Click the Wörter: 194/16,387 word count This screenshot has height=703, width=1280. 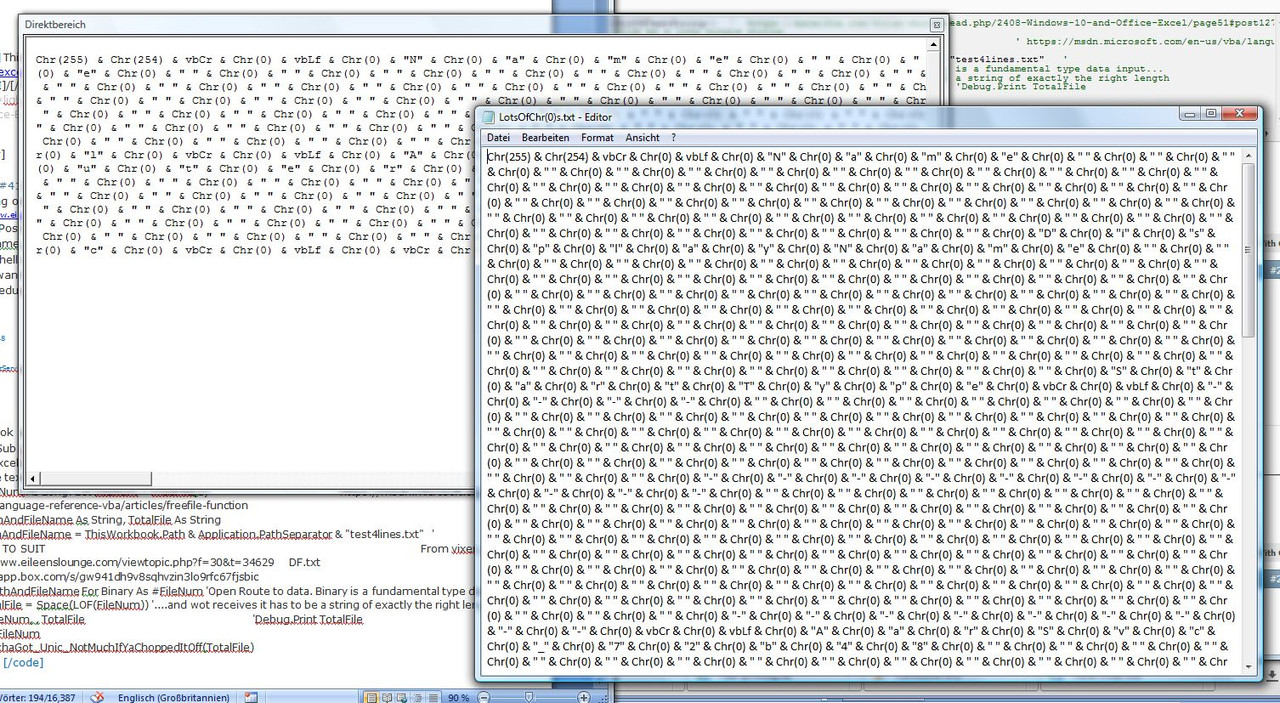(x=37, y=697)
